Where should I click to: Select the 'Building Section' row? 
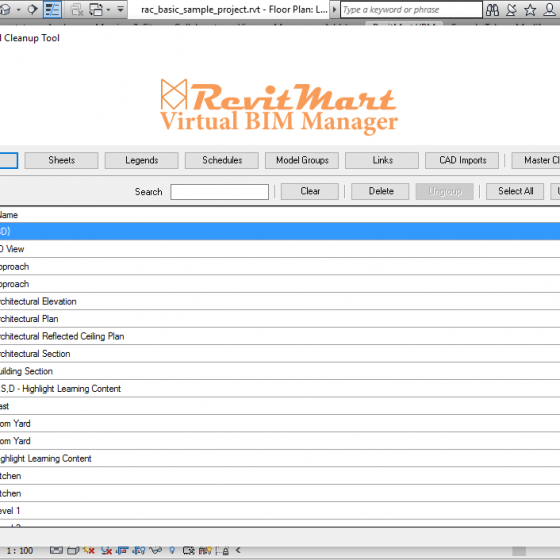[x=280, y=371]
